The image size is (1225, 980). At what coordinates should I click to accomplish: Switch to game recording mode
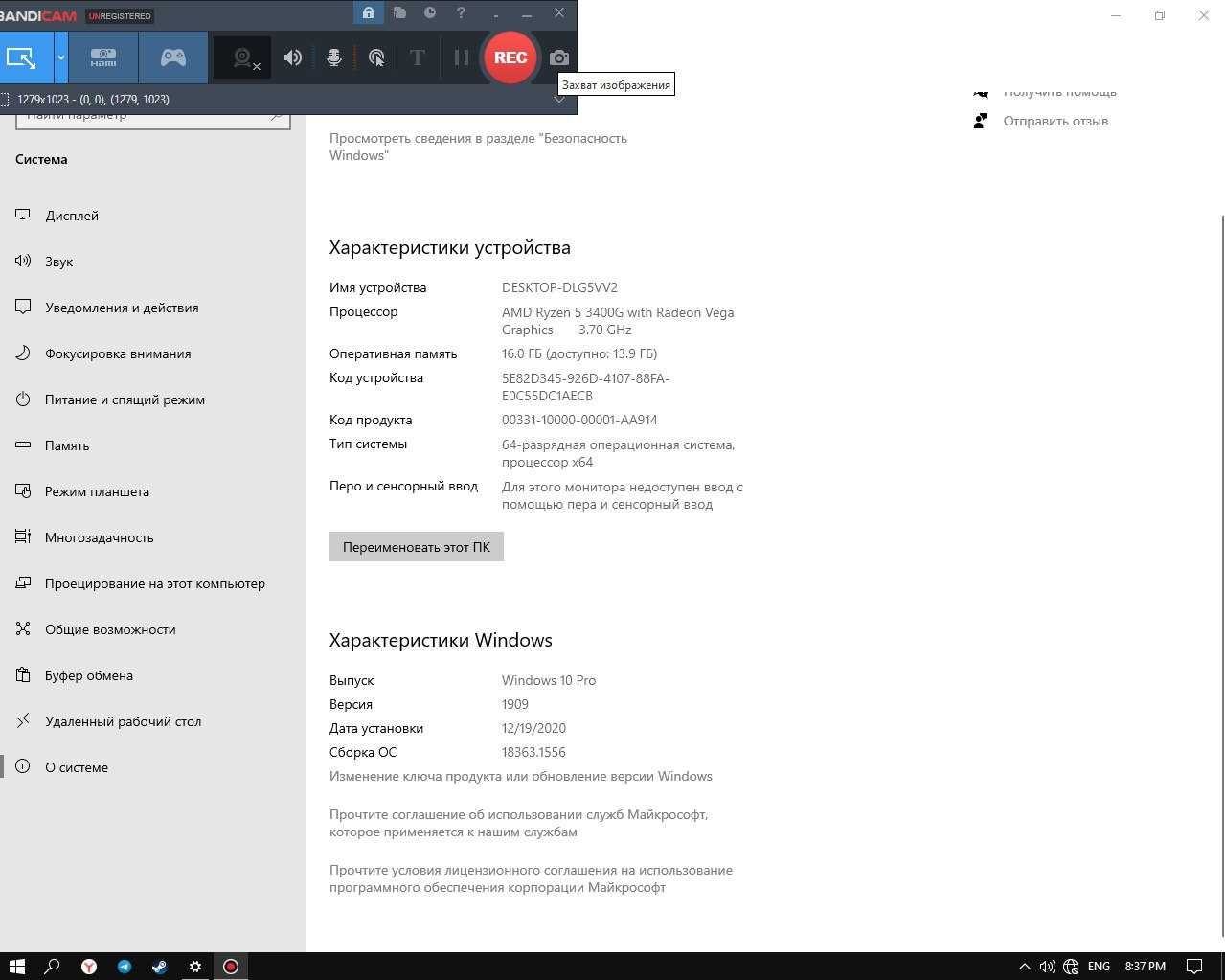click(x=173, y=57)
